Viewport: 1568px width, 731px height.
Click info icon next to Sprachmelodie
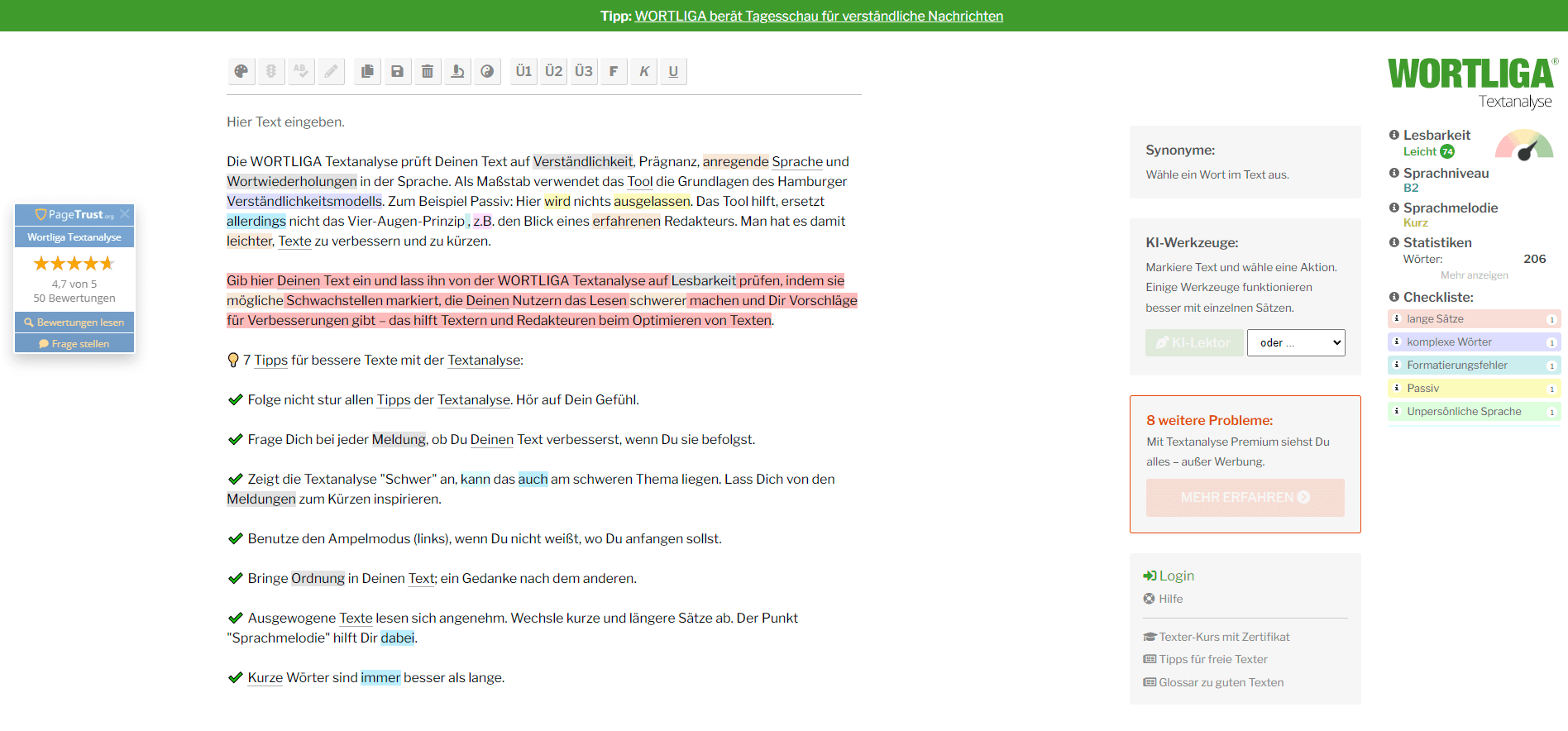click(x=1394, y=208)
